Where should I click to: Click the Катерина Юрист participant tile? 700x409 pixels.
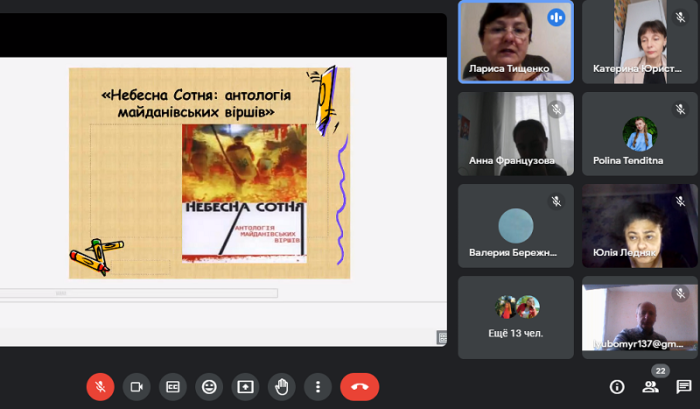[x=640, y=41]
